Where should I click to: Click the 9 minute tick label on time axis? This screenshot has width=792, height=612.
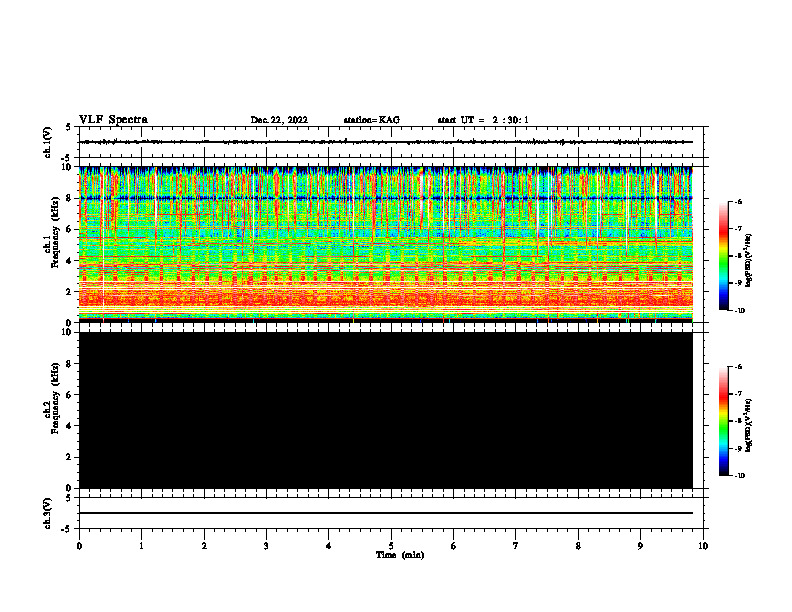640,546
